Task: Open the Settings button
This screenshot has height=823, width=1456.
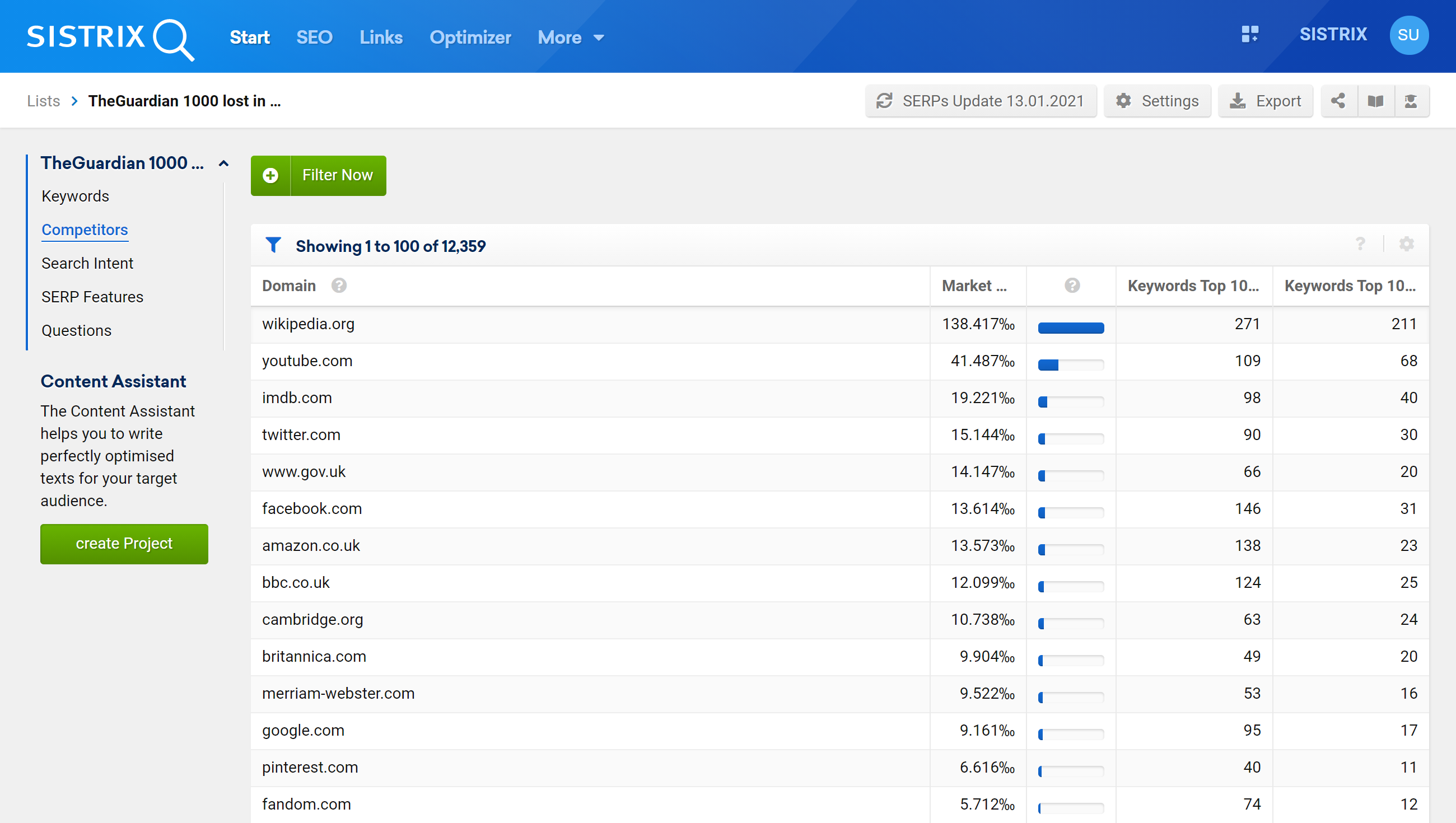Action: tap(1157, 101)
